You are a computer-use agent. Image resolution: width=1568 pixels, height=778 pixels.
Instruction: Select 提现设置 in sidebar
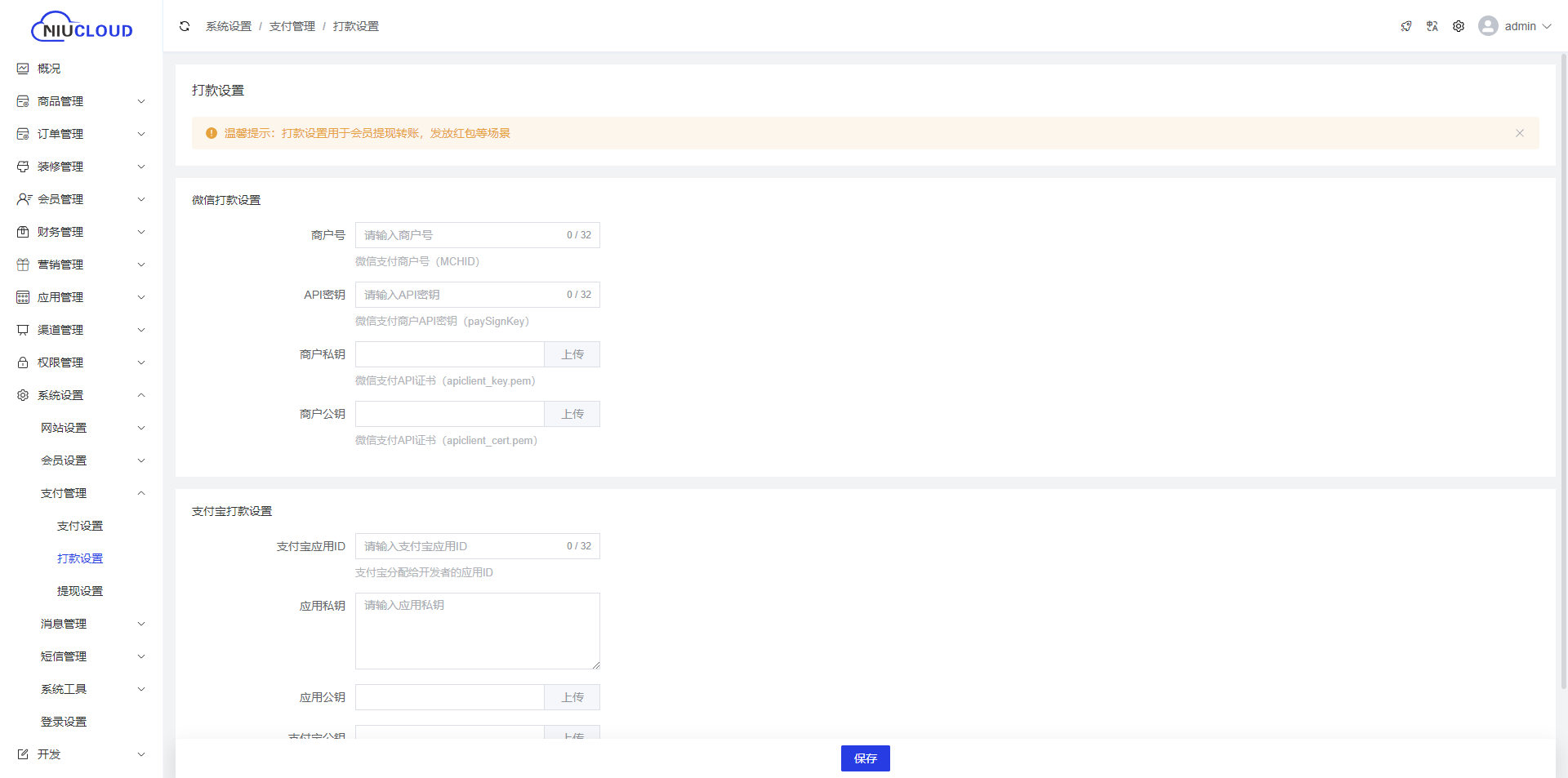[80, 591]
